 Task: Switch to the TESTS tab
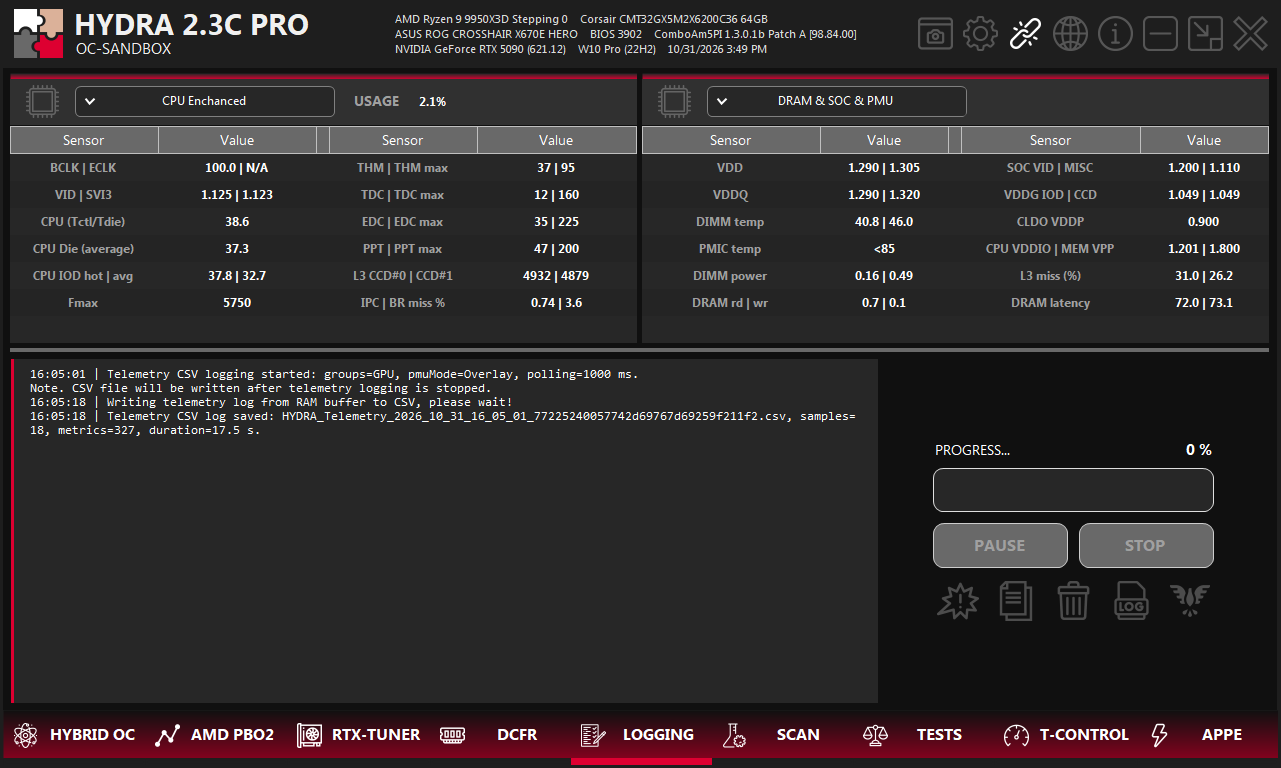pyautogui.click(x=912, y=735)
